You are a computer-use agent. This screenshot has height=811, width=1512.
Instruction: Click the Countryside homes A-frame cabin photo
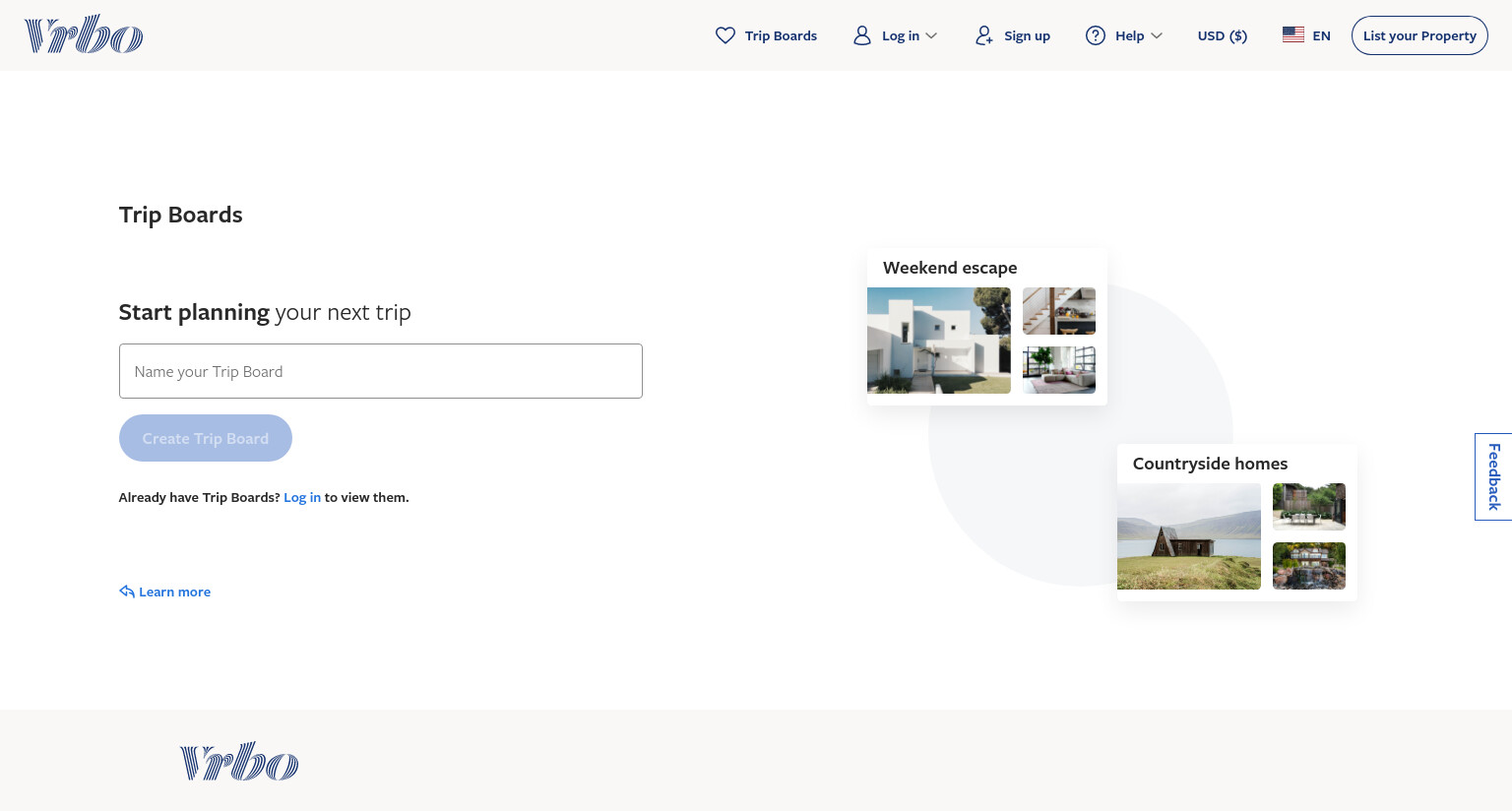point(1189,536)
